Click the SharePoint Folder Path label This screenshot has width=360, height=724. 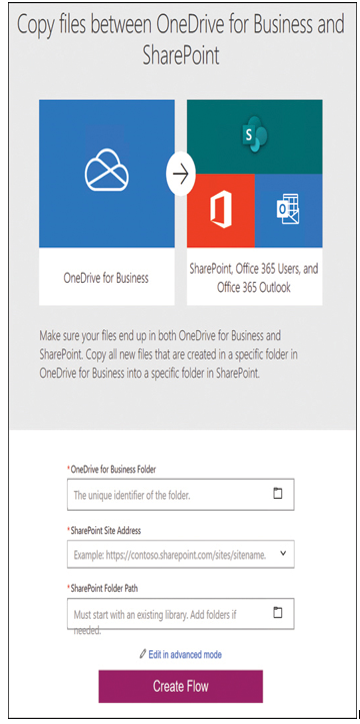click(x=104, y=588)
